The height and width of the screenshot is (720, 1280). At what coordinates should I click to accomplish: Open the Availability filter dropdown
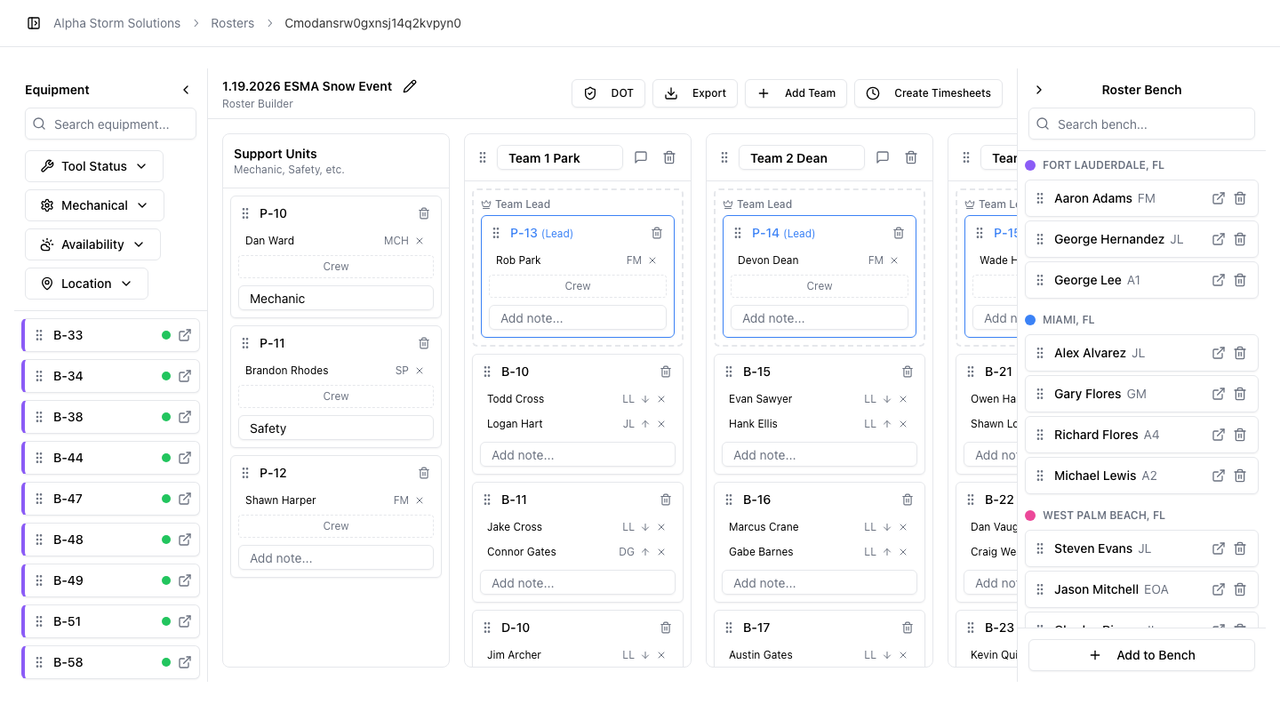pyautogui.click(x=92, y=244)
